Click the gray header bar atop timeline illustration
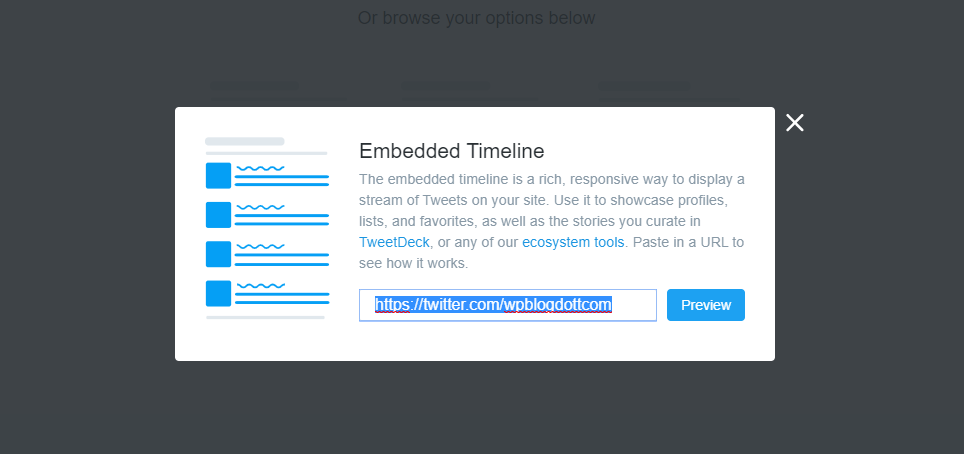 (x=245, y=141)
